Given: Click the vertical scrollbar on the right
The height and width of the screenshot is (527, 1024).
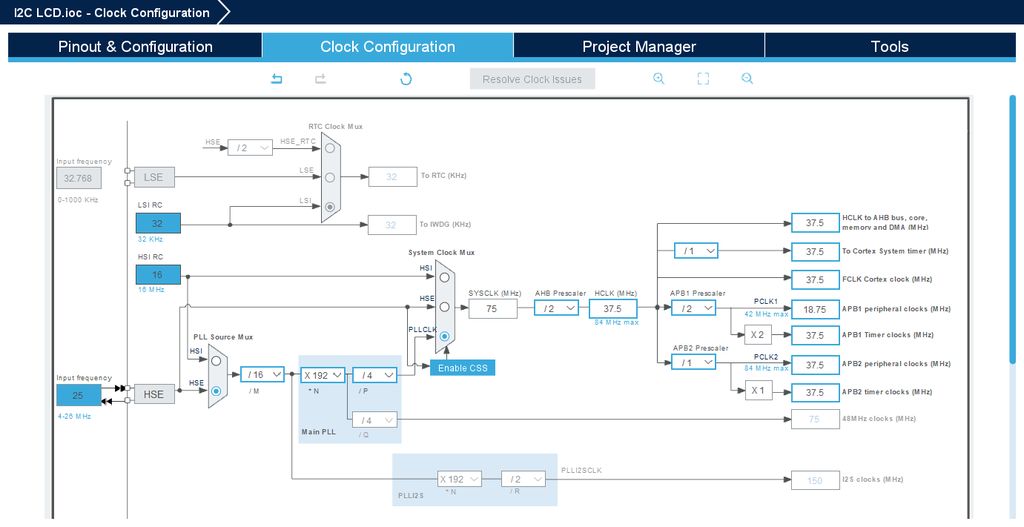Looking at the screenshot, I should 1013,229.
